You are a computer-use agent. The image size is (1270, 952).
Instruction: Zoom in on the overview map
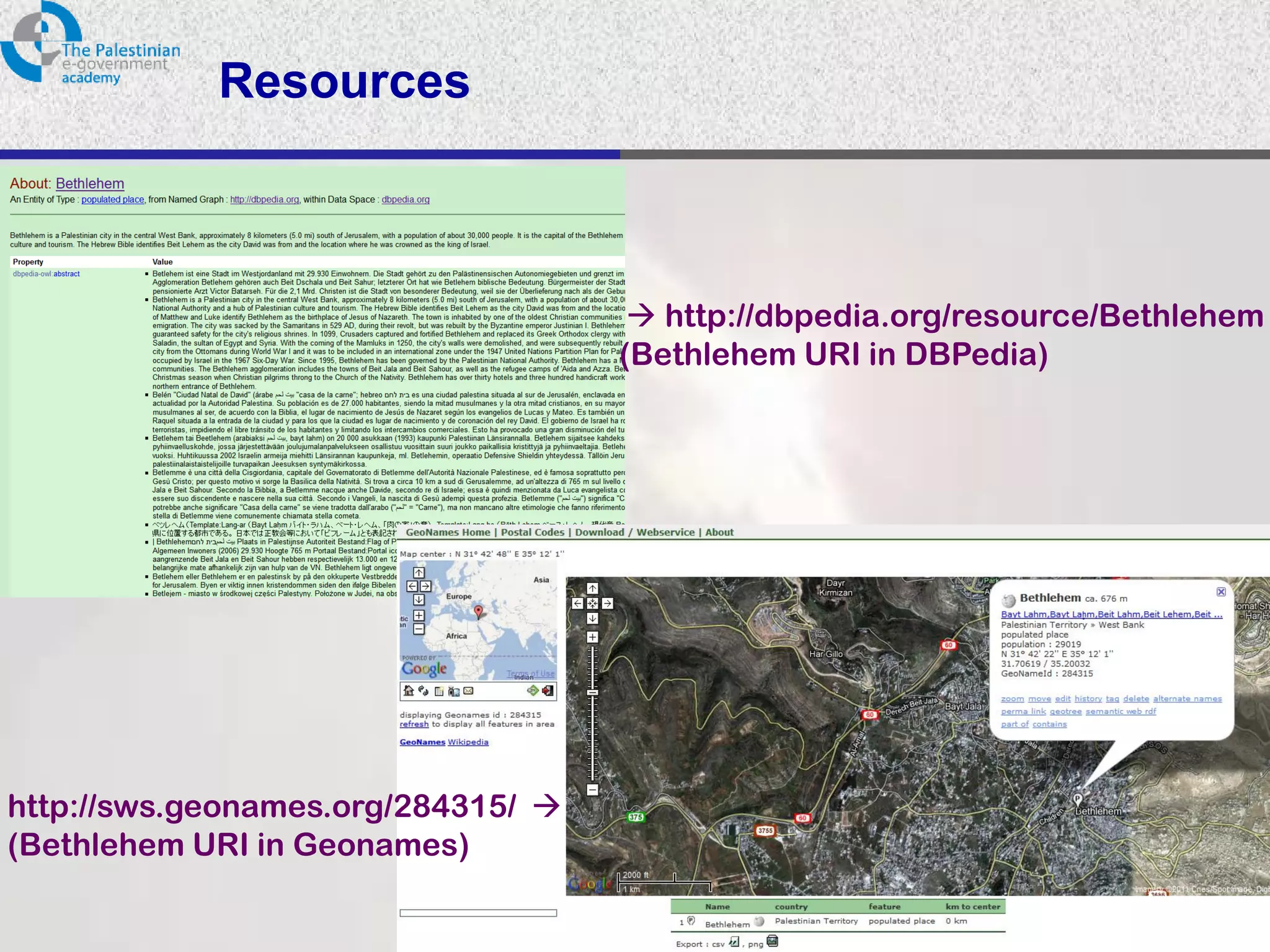419,615
